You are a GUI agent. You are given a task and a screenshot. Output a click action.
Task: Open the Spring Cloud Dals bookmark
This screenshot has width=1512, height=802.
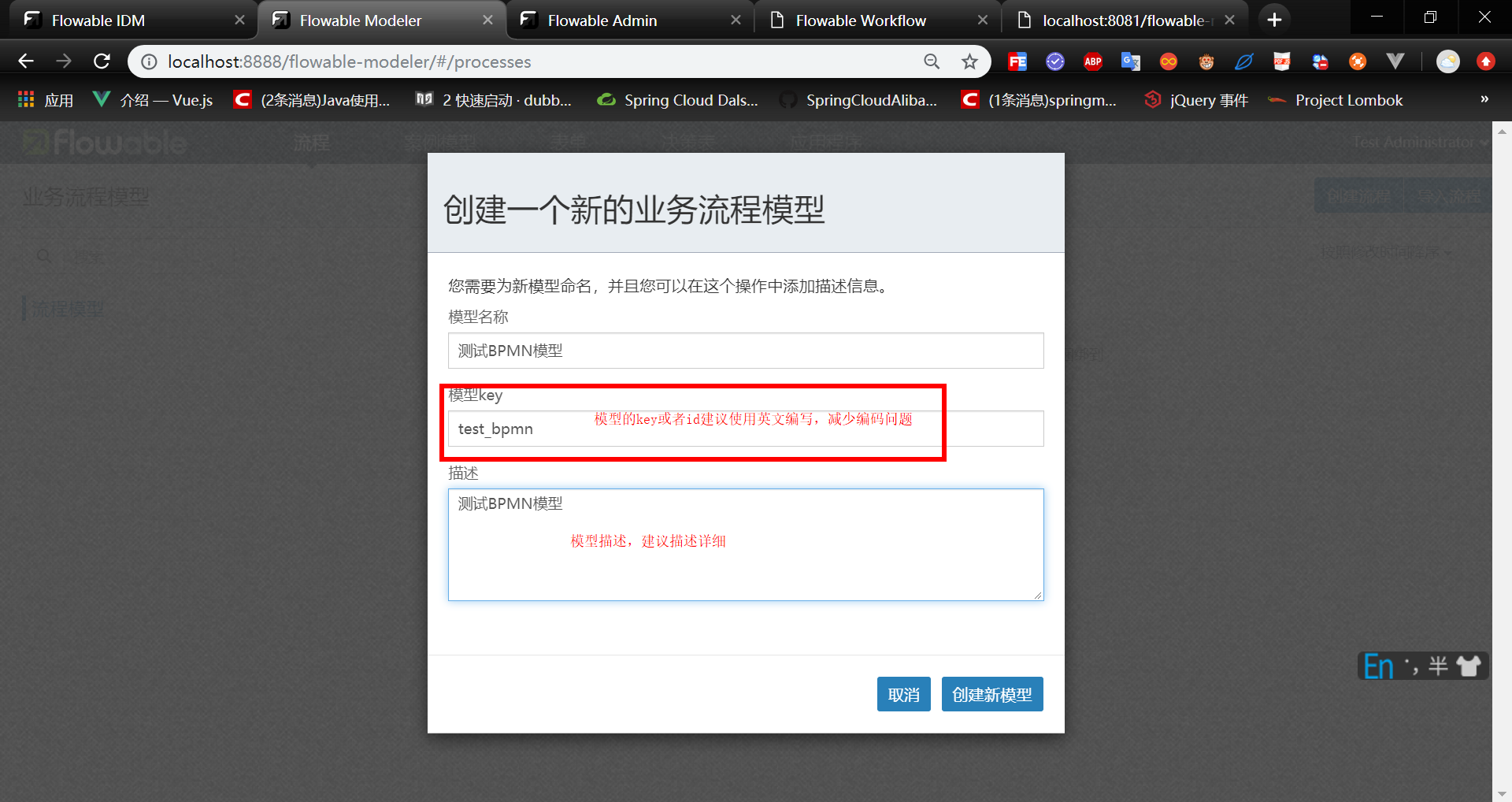tap(678, 100)
